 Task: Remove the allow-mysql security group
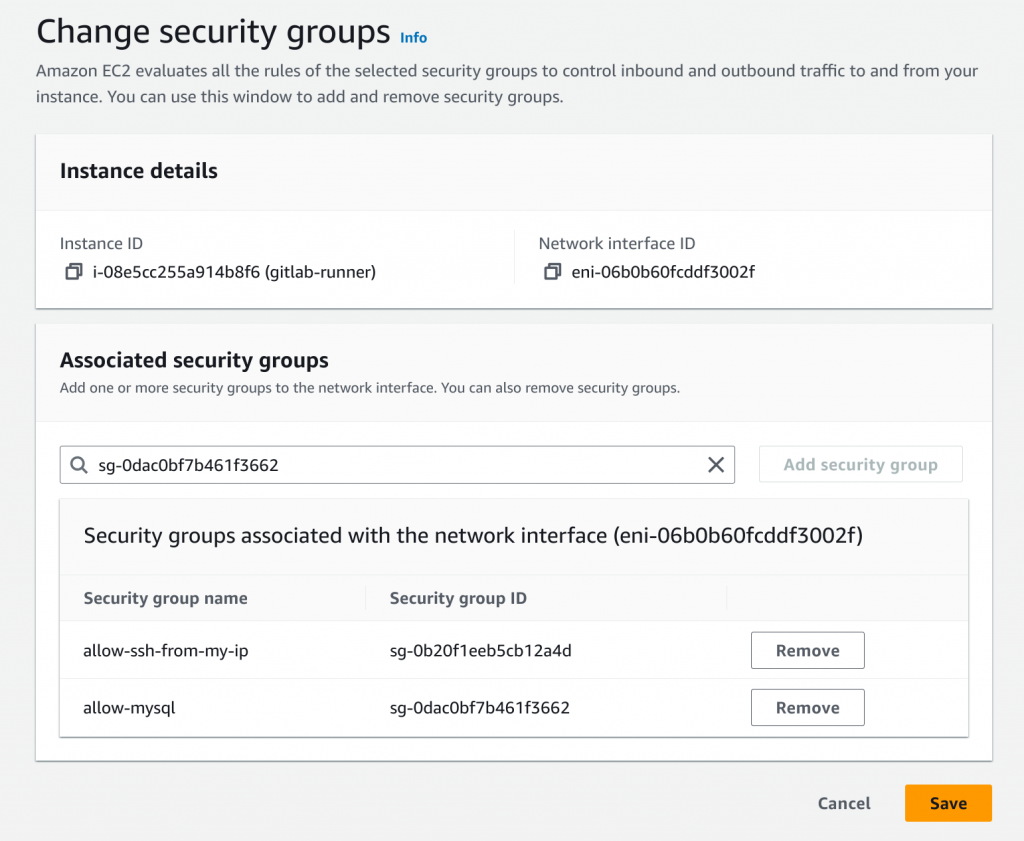click(x=807, y=708)
